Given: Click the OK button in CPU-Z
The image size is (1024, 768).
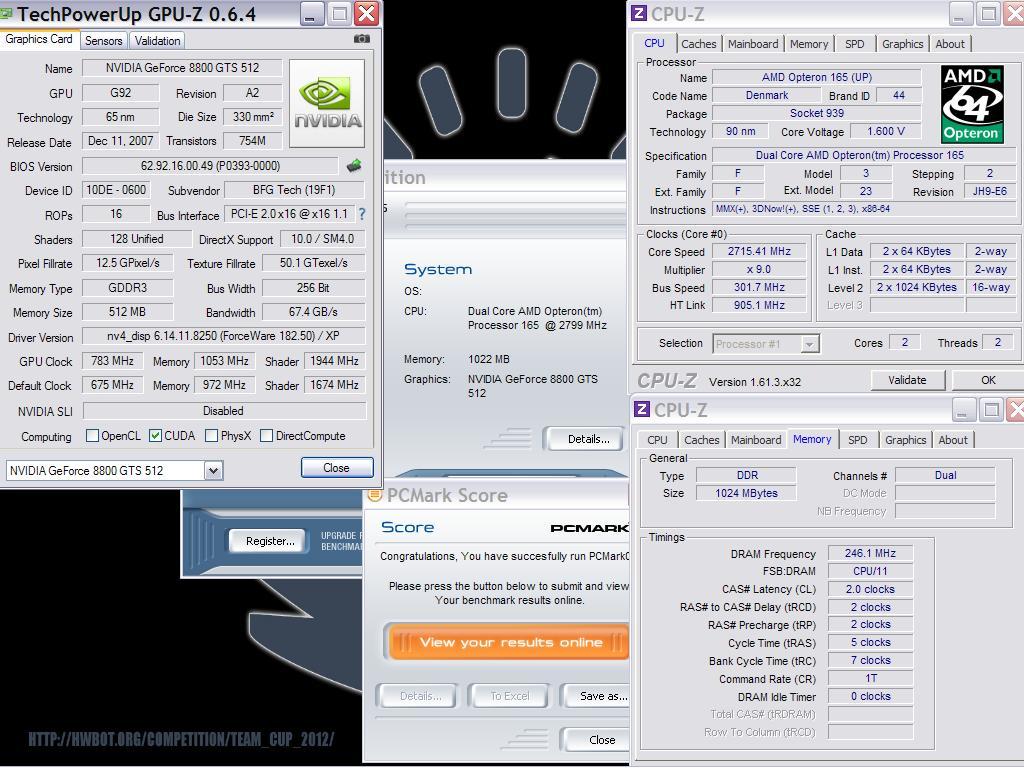Looking at the screenshot, I should pyautogui.click(x=987, y=380).
